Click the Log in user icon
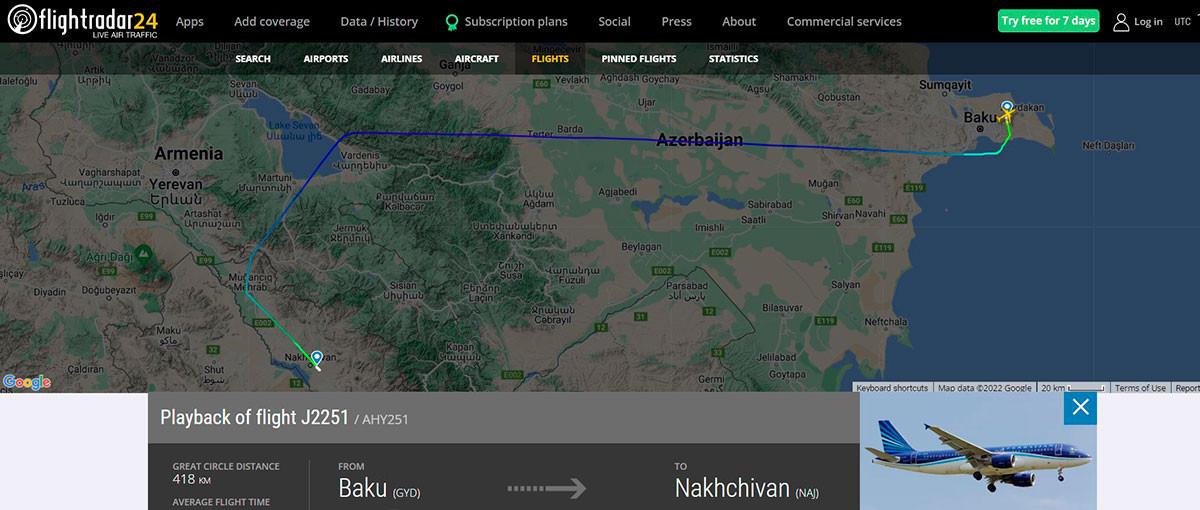 click(x=1121, y=22)
